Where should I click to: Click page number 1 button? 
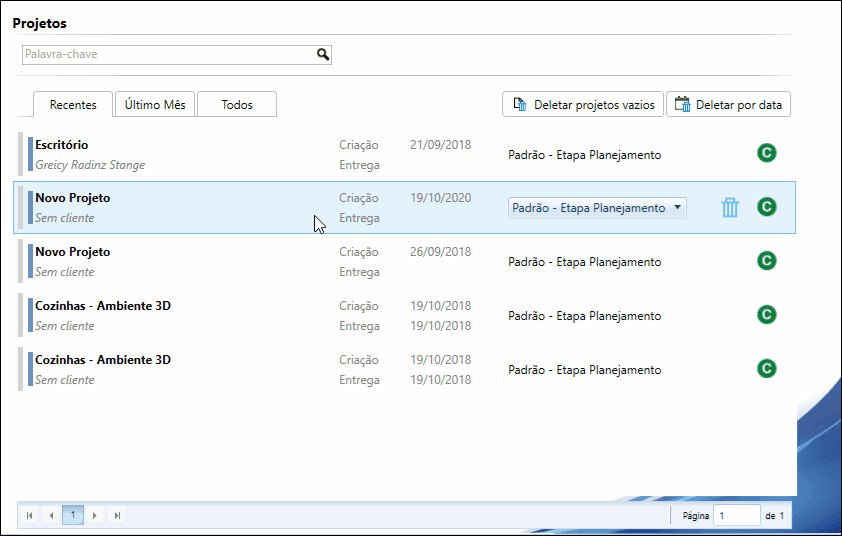73,515
